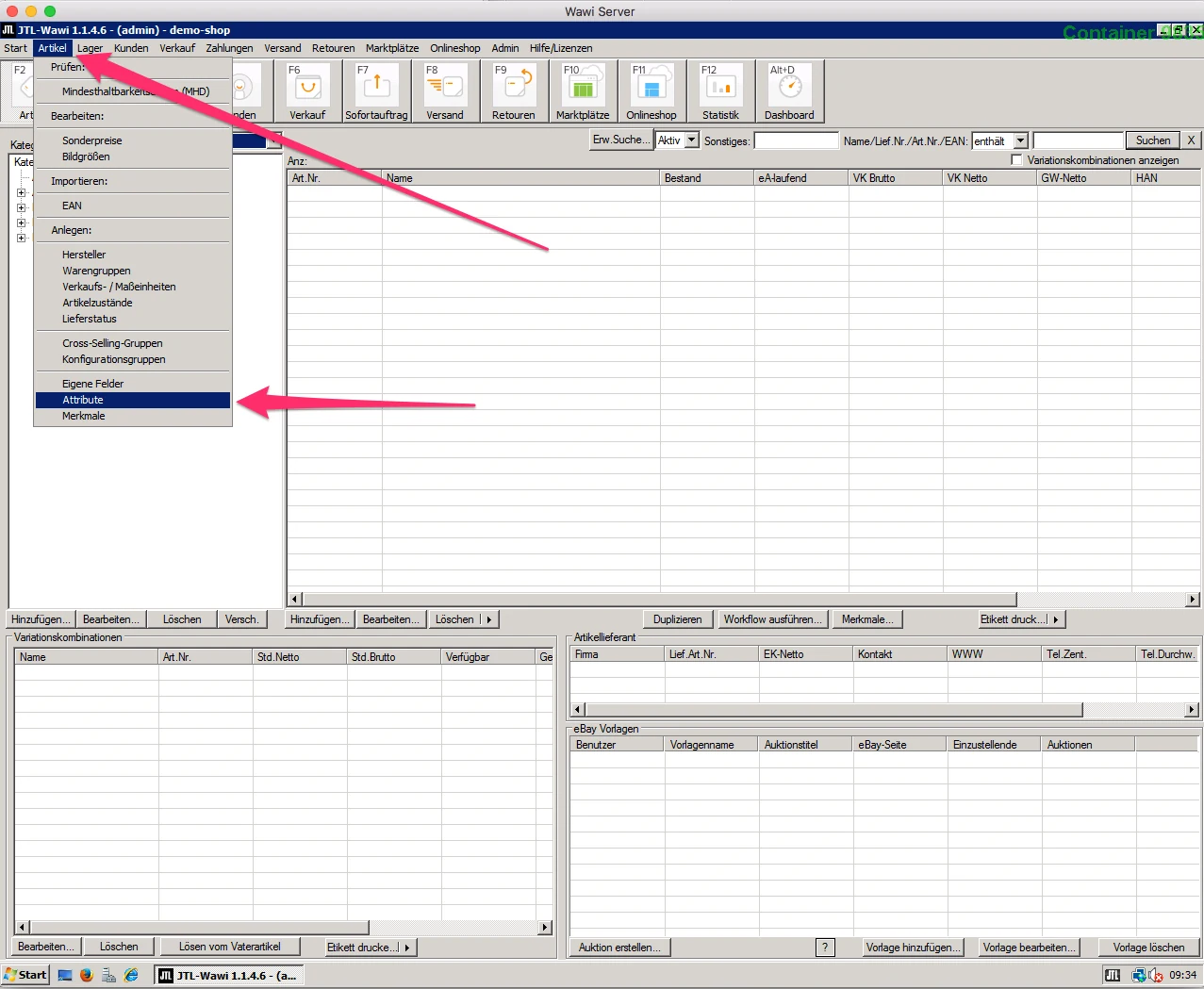Select Cross-Selling-Gruppen menu entry
This screenshot has height=989, width=1204.
(x=133, y=343)
